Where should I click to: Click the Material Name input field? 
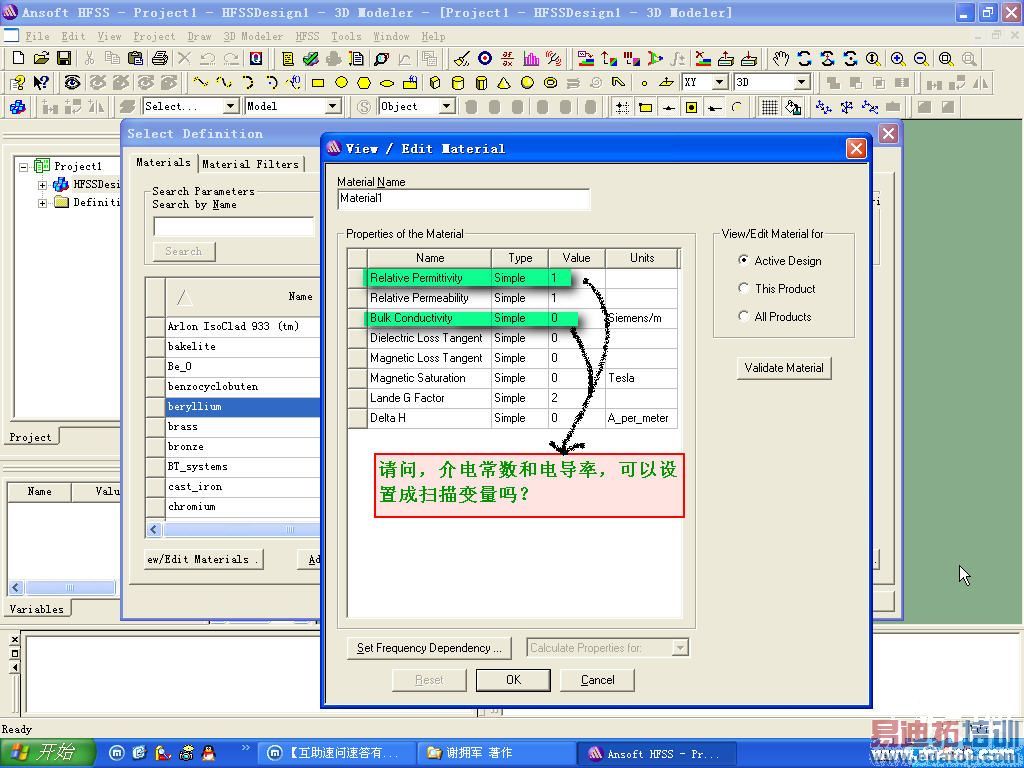(x=463, y=199)
